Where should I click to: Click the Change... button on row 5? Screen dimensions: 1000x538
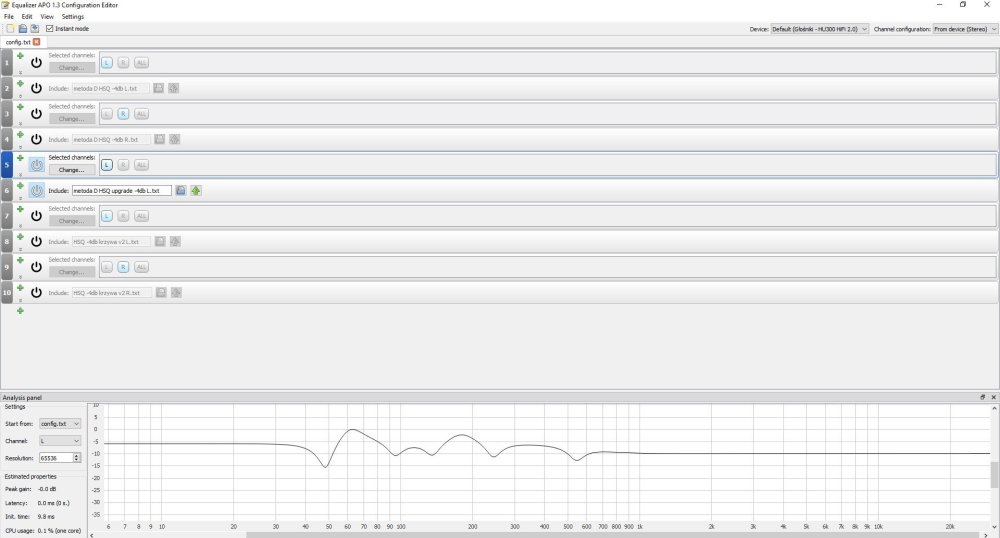click(x=72, y=169)
